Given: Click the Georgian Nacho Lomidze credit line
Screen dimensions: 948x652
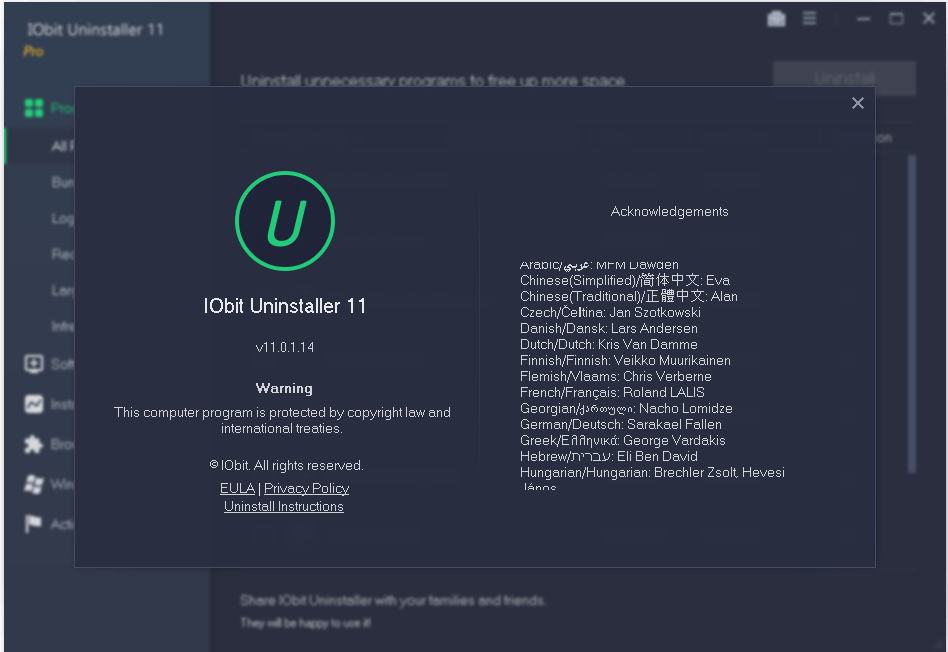Looking at the screenshot, I should 626,408.
